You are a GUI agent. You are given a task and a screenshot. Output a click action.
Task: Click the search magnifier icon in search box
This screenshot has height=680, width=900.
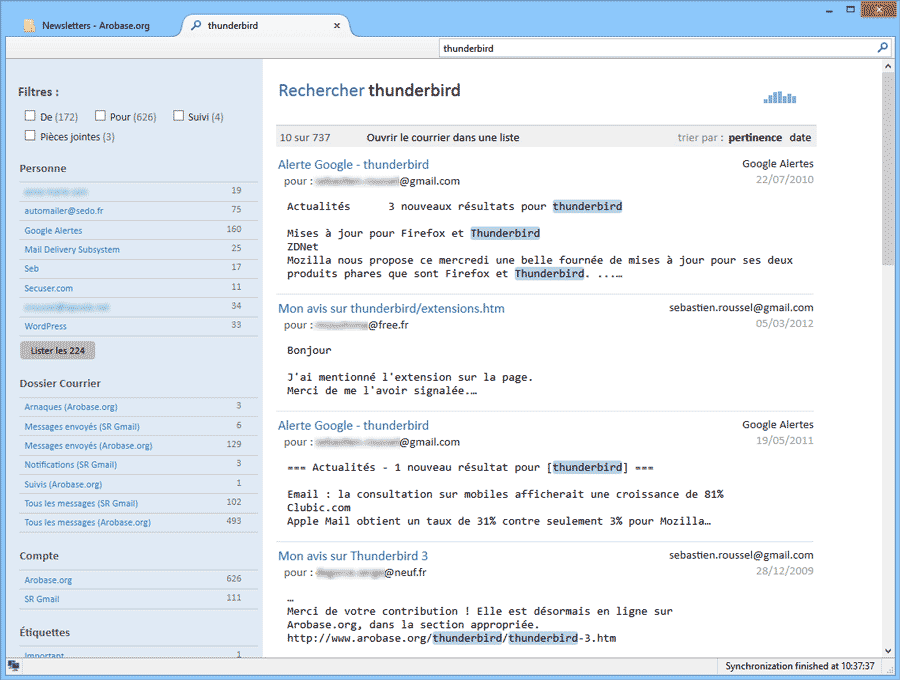tap(882, 48)
